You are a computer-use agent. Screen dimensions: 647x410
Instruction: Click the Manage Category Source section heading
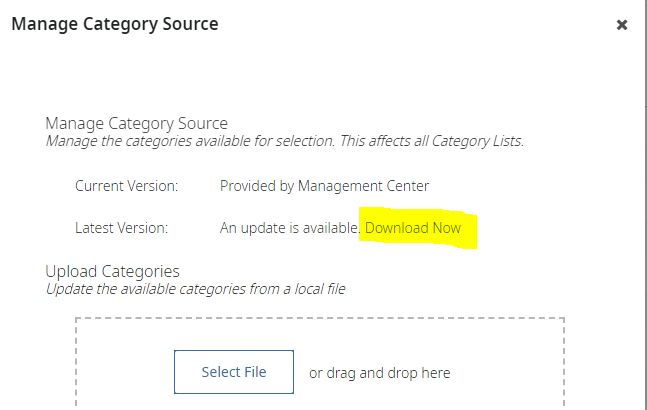[136, 123]
